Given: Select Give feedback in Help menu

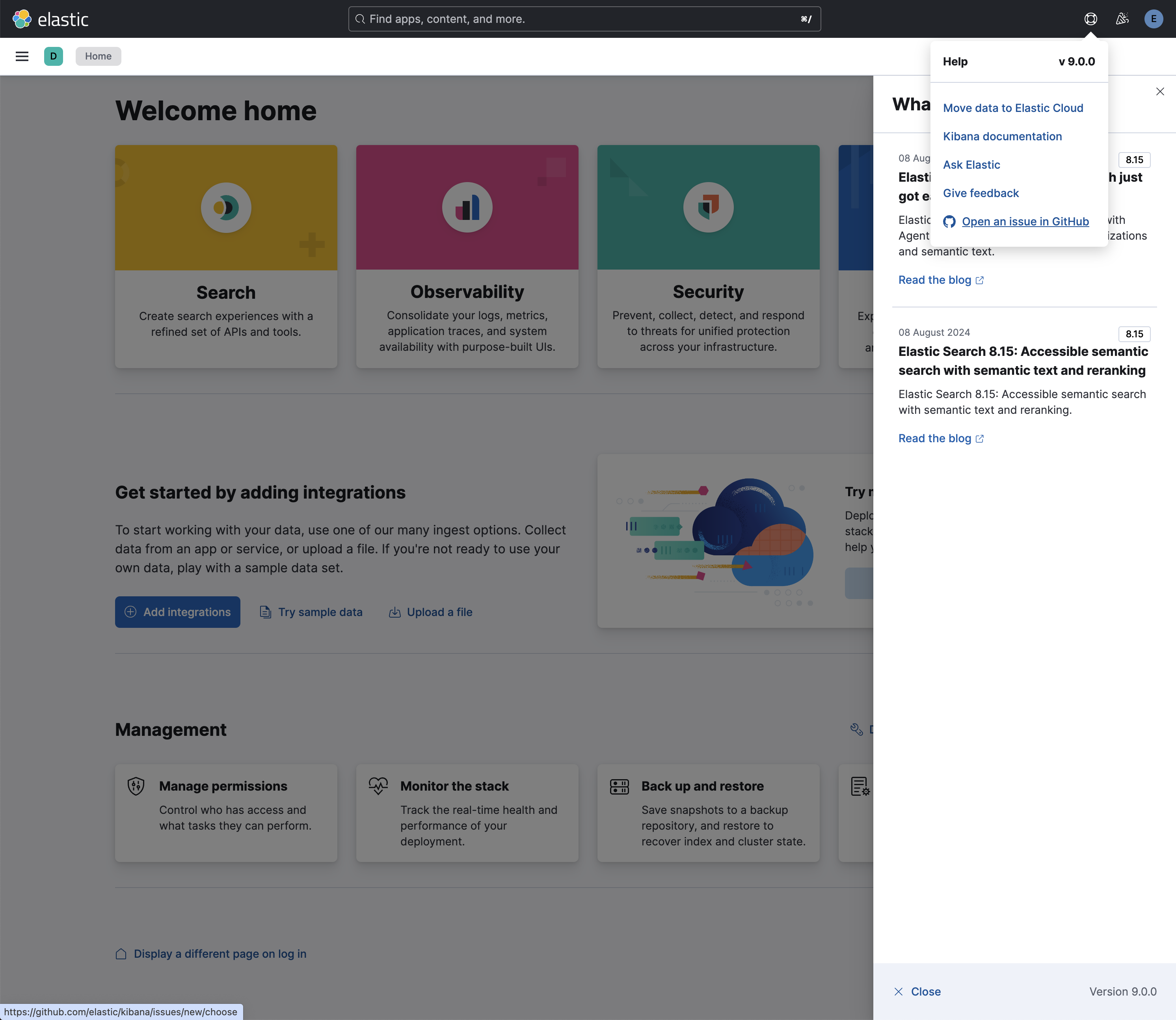Looking at the screenshot, I should pyautogui.click(x=981, y=194).
